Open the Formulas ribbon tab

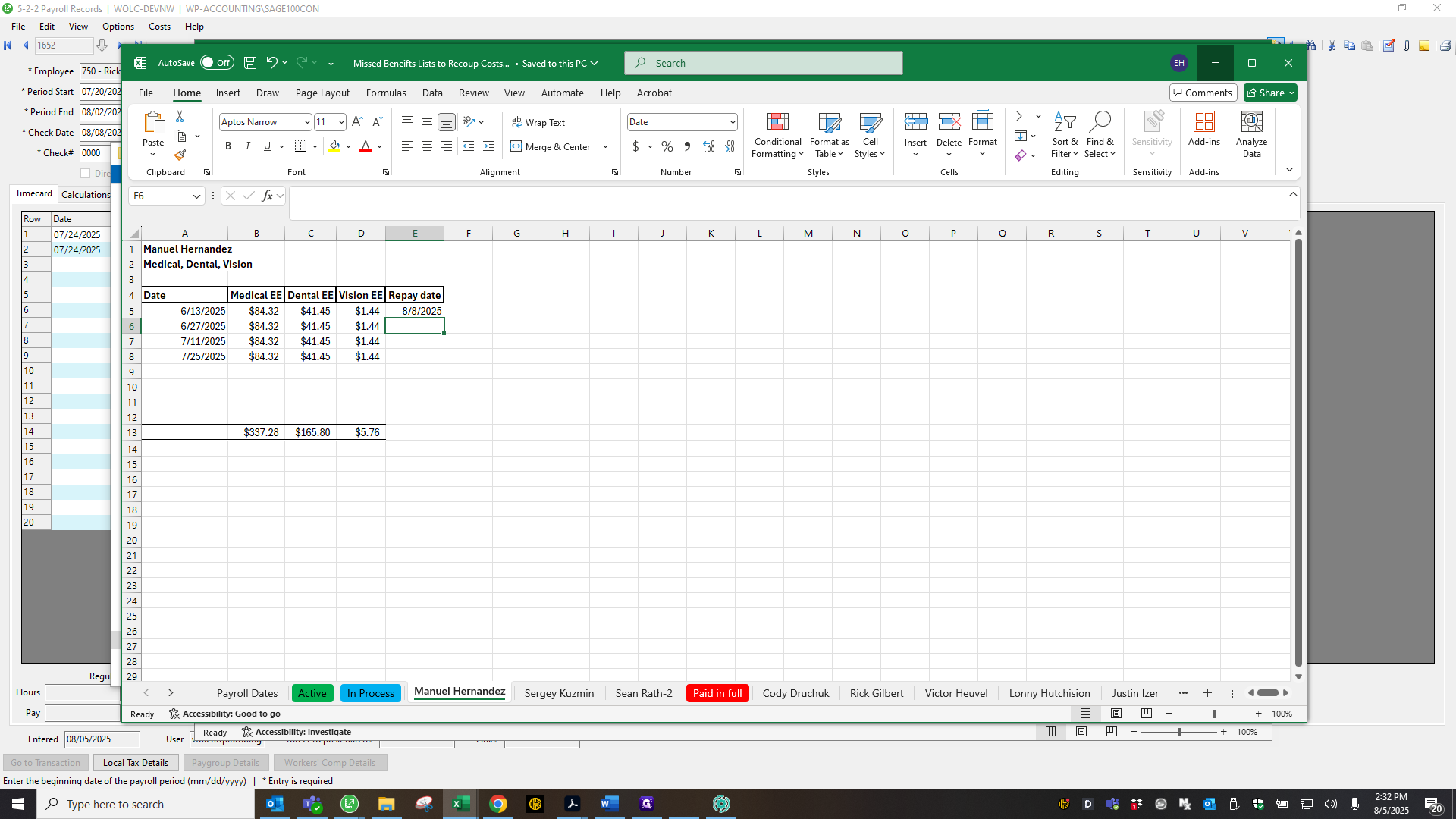(x=386, y=93)
